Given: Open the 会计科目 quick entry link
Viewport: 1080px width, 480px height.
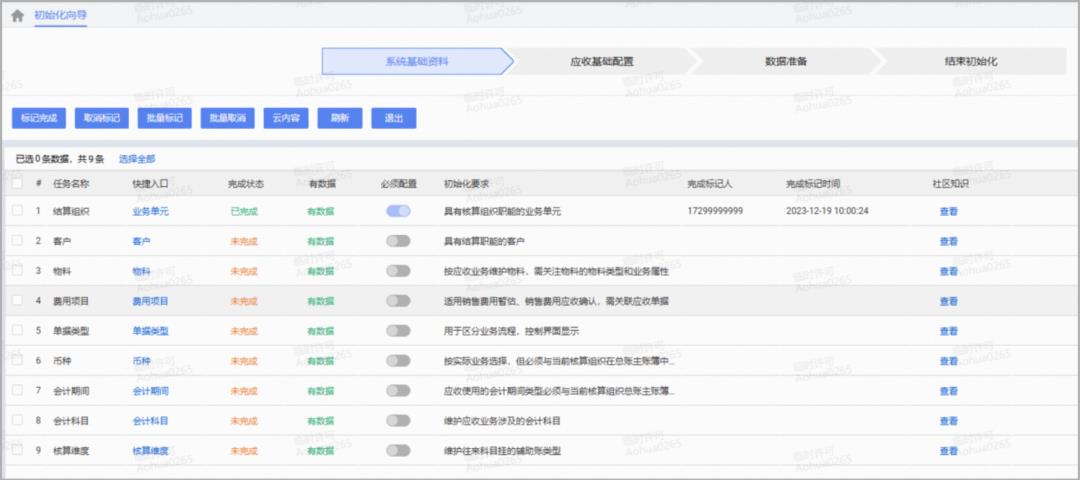Looking at the screenshot, I should pos(150,421).
